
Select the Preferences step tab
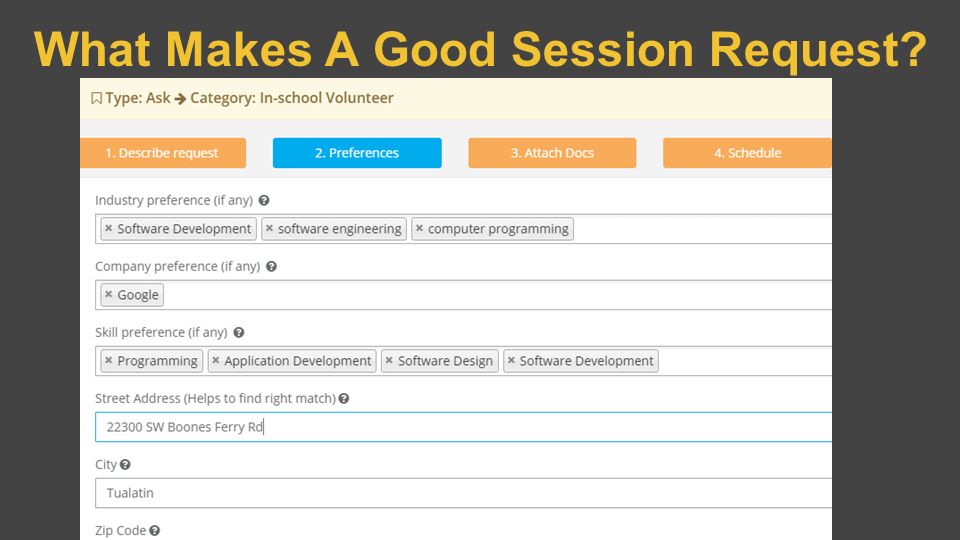[357, 153]
